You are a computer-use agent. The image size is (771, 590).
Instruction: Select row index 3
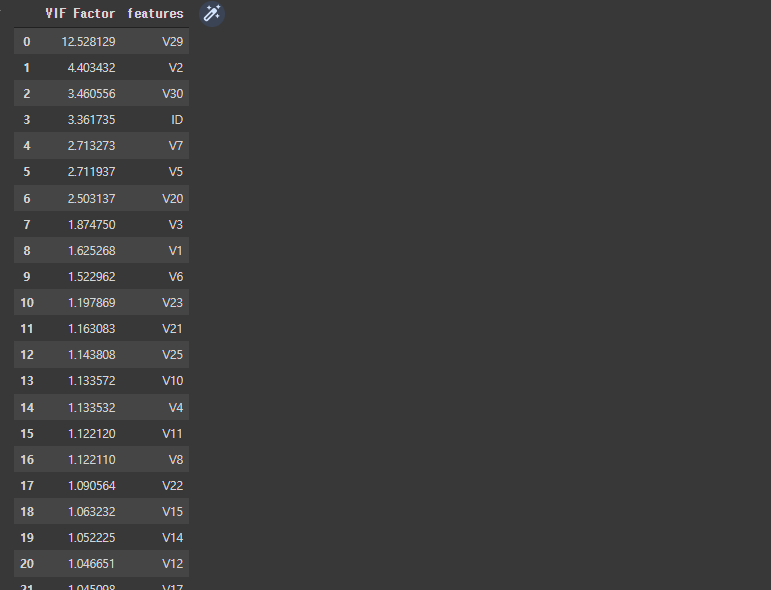[27, 120]
